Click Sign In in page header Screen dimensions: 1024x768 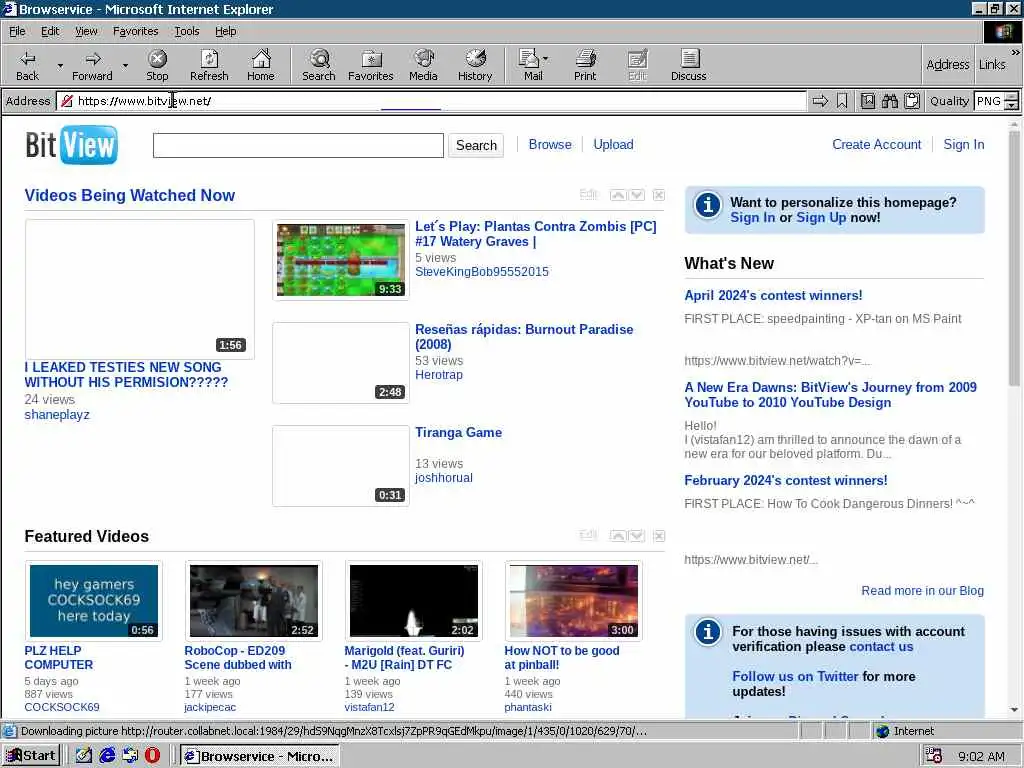pyautogui.click(x=963, y=144)
